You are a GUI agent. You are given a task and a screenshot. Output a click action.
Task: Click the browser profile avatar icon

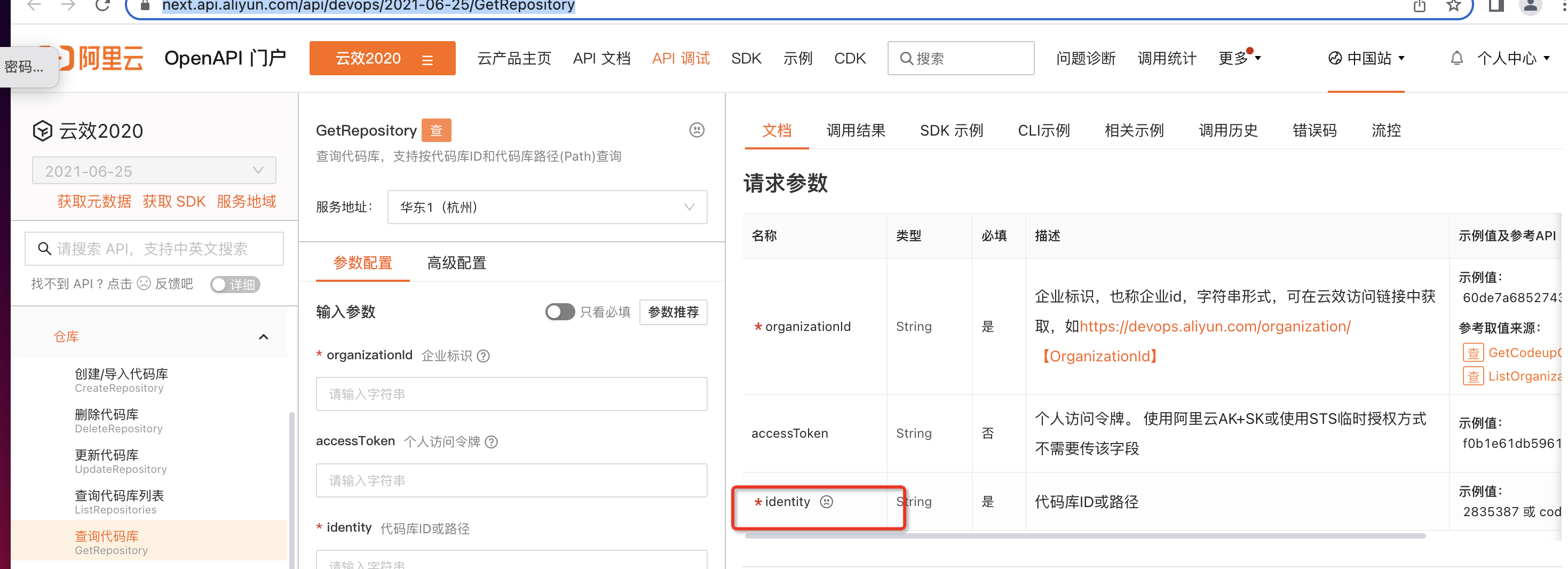pyautogui.click(x=1530, y=6)
